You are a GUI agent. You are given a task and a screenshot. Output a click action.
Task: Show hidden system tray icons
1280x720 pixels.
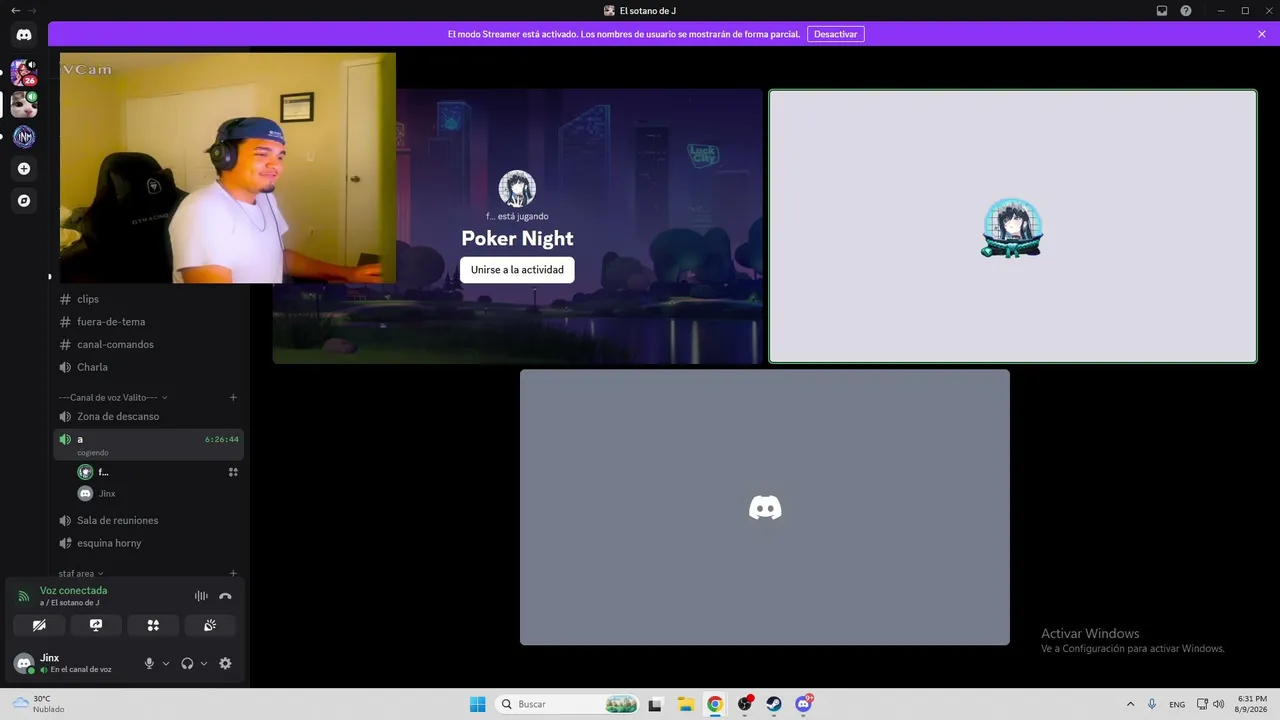tap(1131, 704)
